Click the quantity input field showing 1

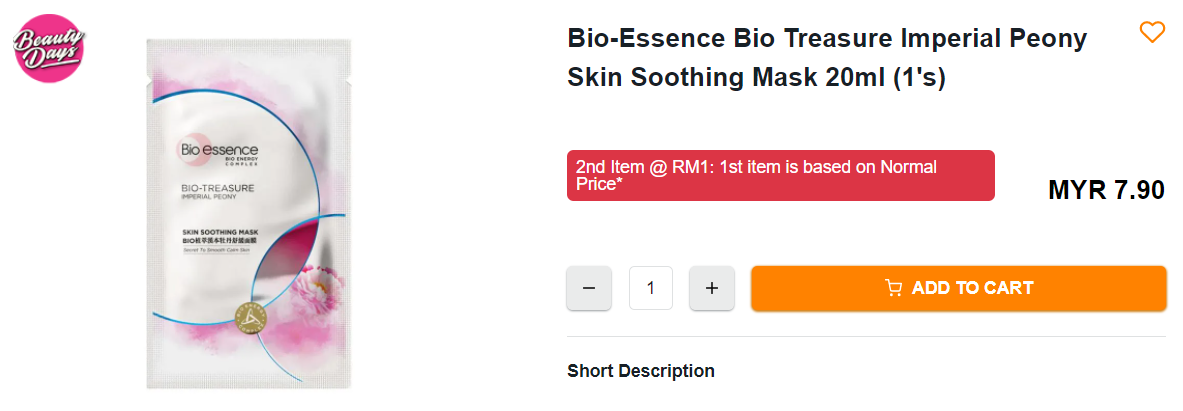(651, 288)
